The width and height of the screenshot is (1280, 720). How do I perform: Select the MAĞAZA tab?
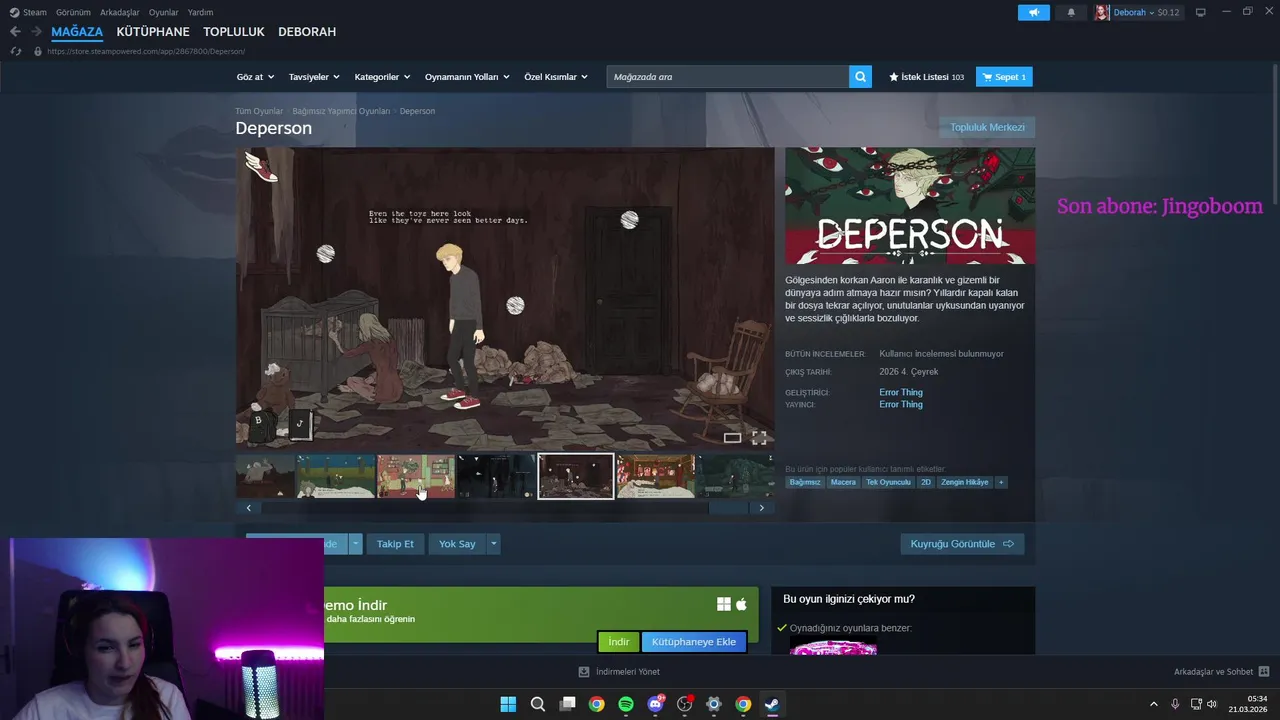(77, 32)
